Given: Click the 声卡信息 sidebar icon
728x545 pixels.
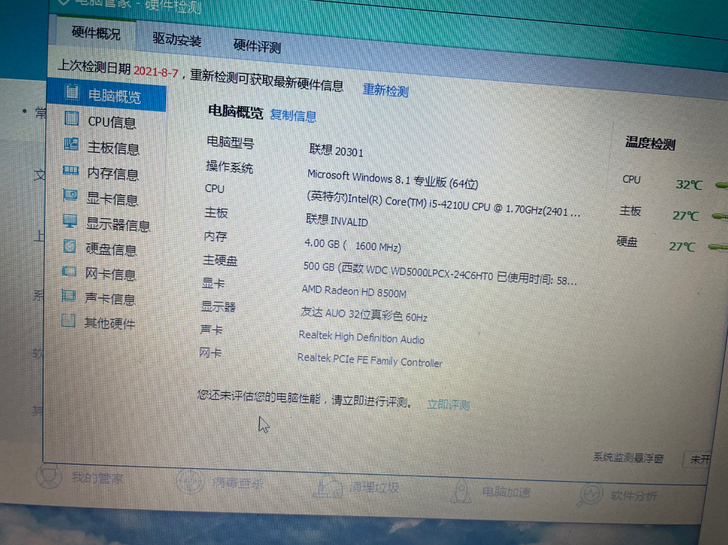Looking at the screenshot, I should click(x=69, y=295).
